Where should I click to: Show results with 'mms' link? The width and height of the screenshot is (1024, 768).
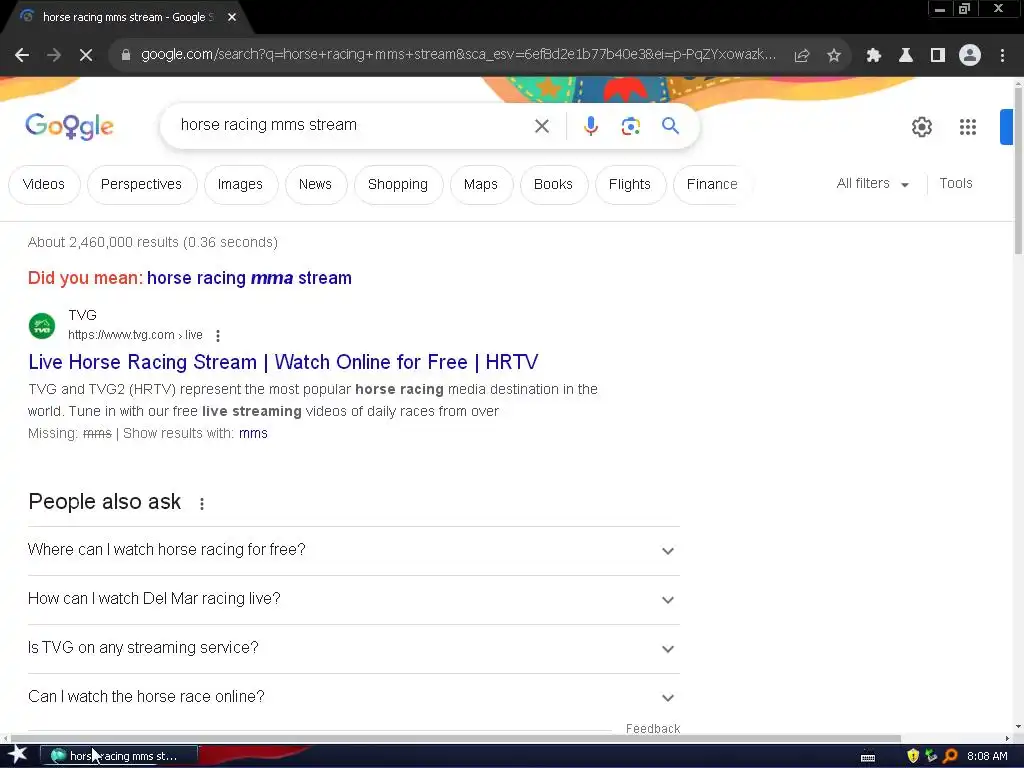point(253,434)
